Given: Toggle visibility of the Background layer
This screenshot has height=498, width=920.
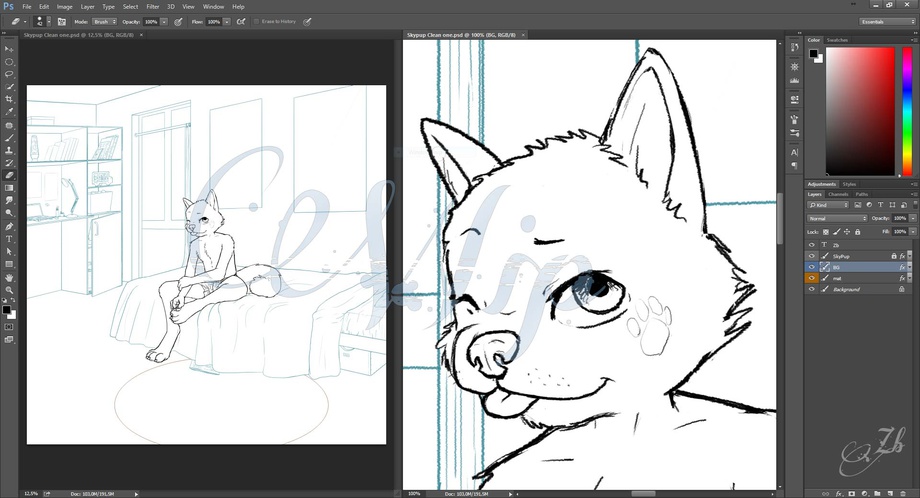Looking at the screenshot, I should pos(811,289).
